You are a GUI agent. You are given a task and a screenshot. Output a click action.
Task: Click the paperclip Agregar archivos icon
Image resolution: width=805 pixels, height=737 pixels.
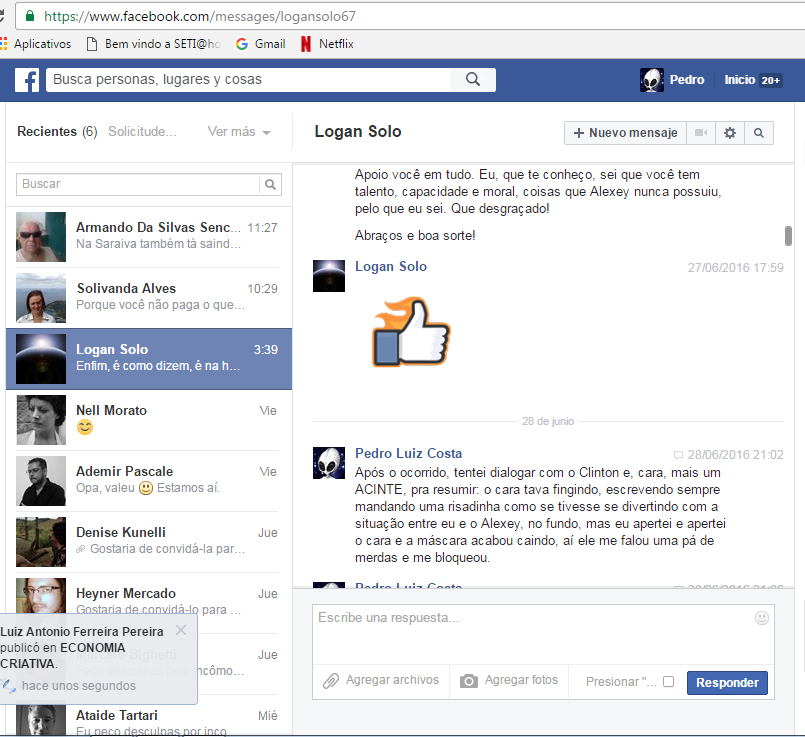[331, 681]
